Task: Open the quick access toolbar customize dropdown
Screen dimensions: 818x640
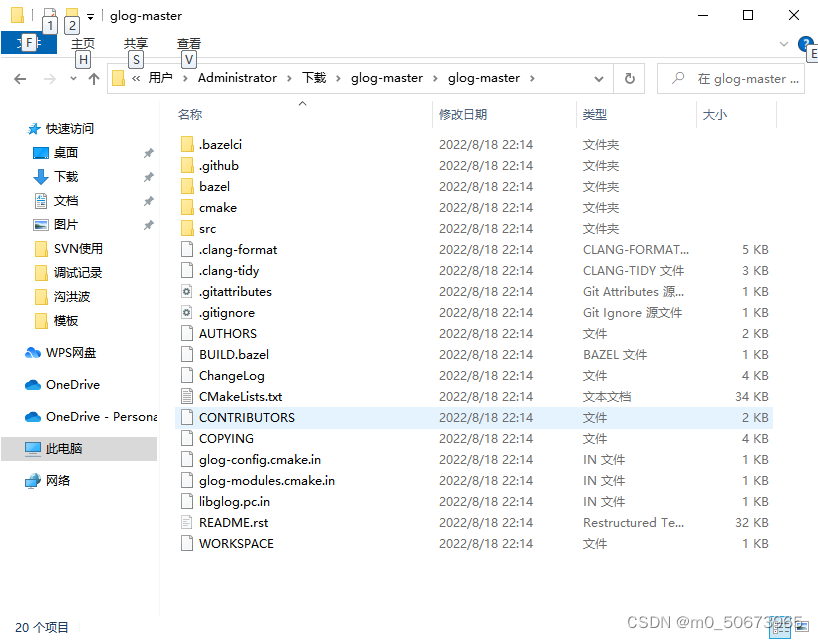Action: [88, 15]
